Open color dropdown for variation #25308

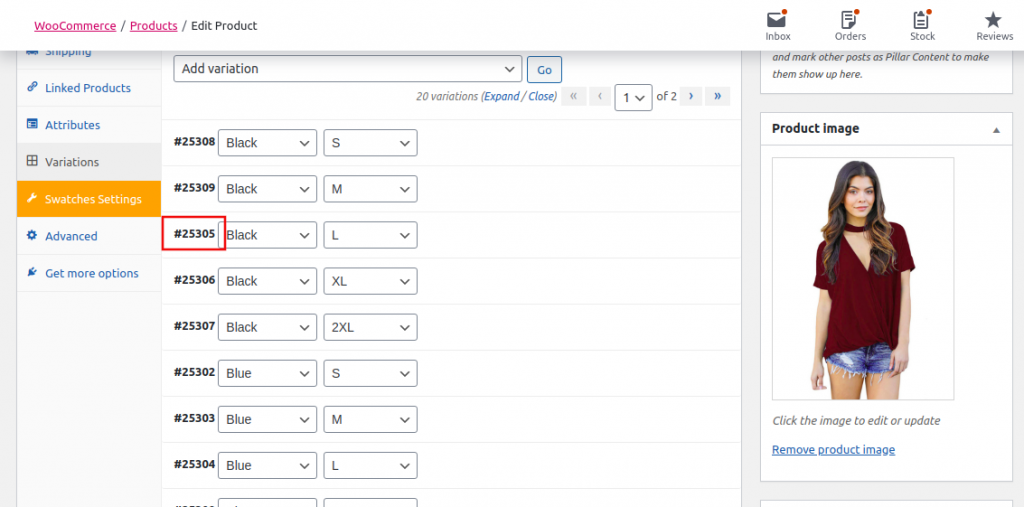pyautogui.click(x=267, y=142)
